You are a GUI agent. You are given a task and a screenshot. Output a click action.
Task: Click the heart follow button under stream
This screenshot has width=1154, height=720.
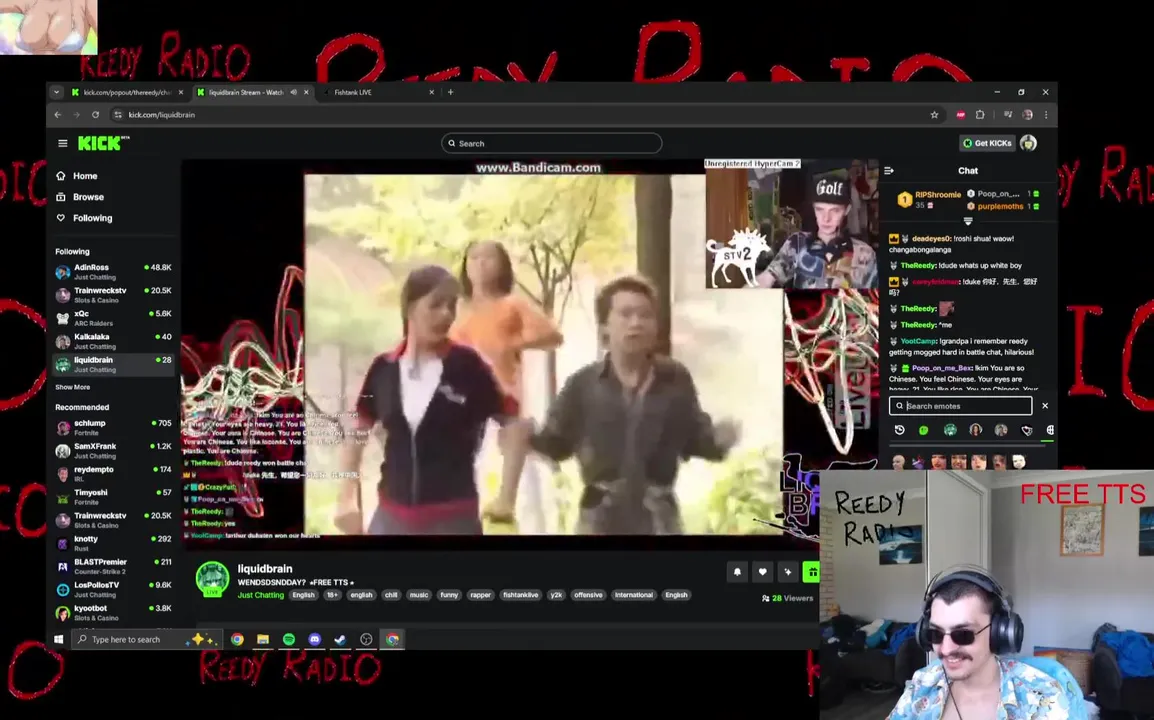pos(762,572)
